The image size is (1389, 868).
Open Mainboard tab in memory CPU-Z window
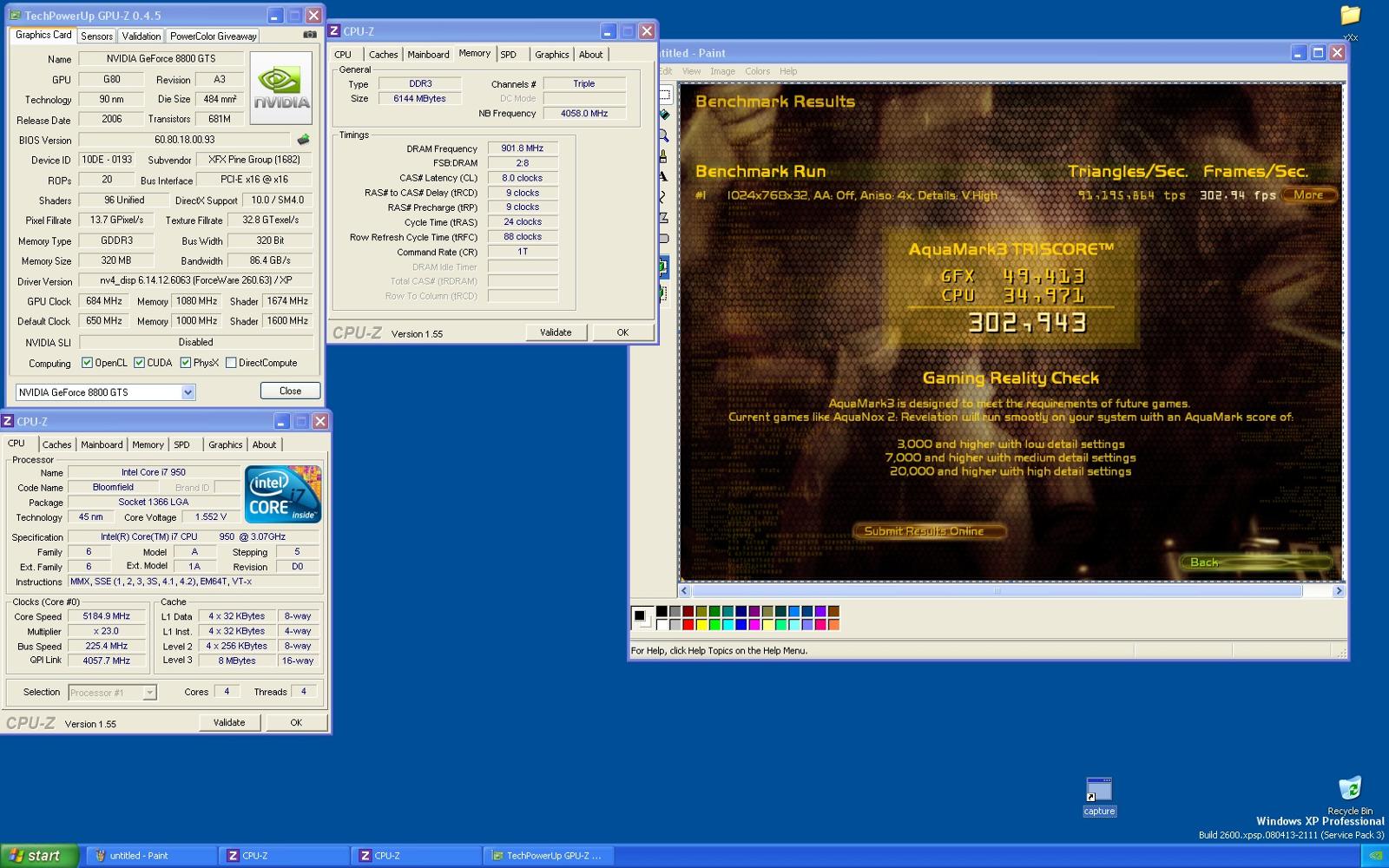coord(429,54)
